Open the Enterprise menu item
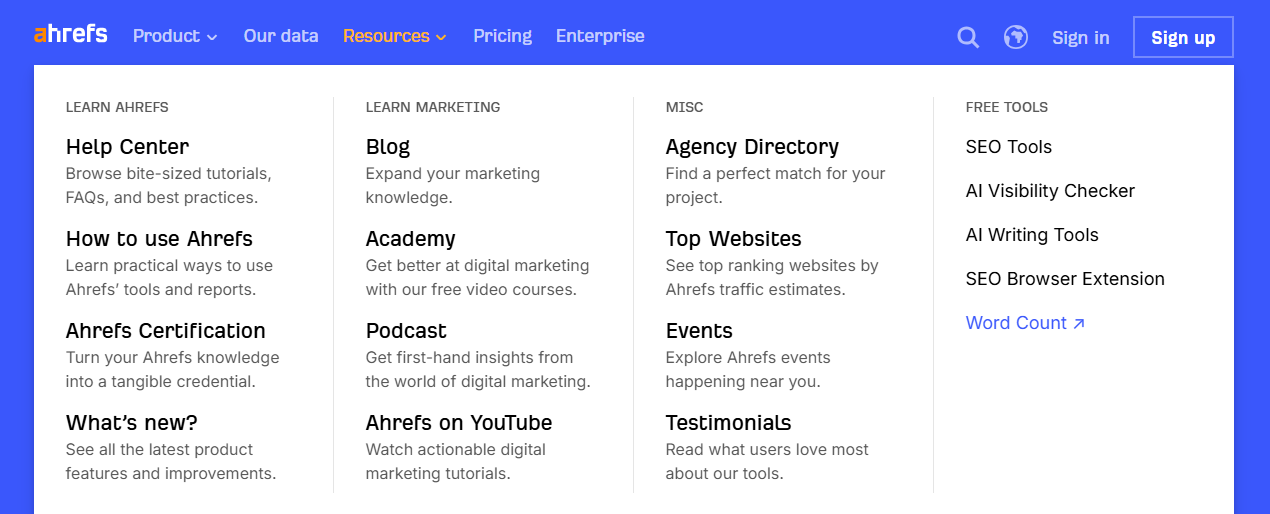The image size is (1270, 514). click(x=600, y=36)
